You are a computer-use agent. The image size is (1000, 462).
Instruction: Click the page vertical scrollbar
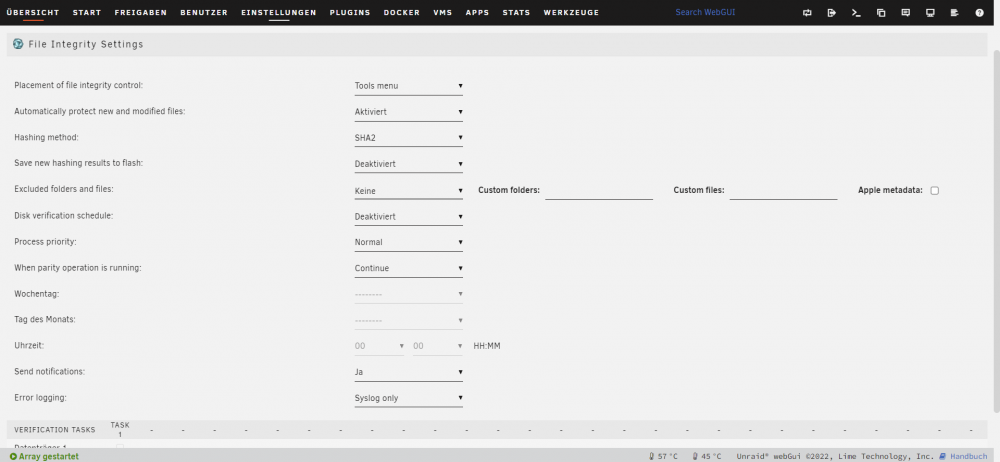(x=996, y=230)
